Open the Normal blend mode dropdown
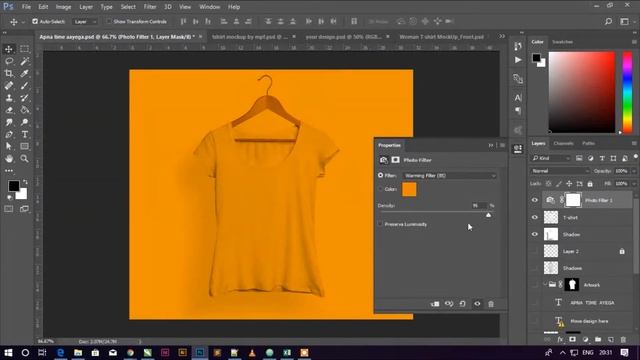This screenshot has height=360, width=640. (560, 171)
